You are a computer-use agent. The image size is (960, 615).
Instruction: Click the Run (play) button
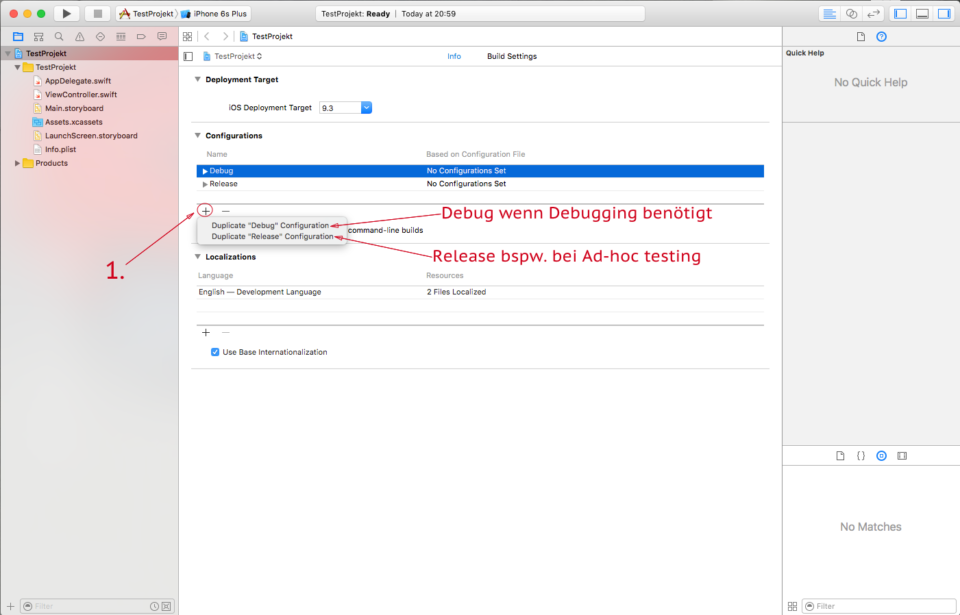[x=67, y=13]
